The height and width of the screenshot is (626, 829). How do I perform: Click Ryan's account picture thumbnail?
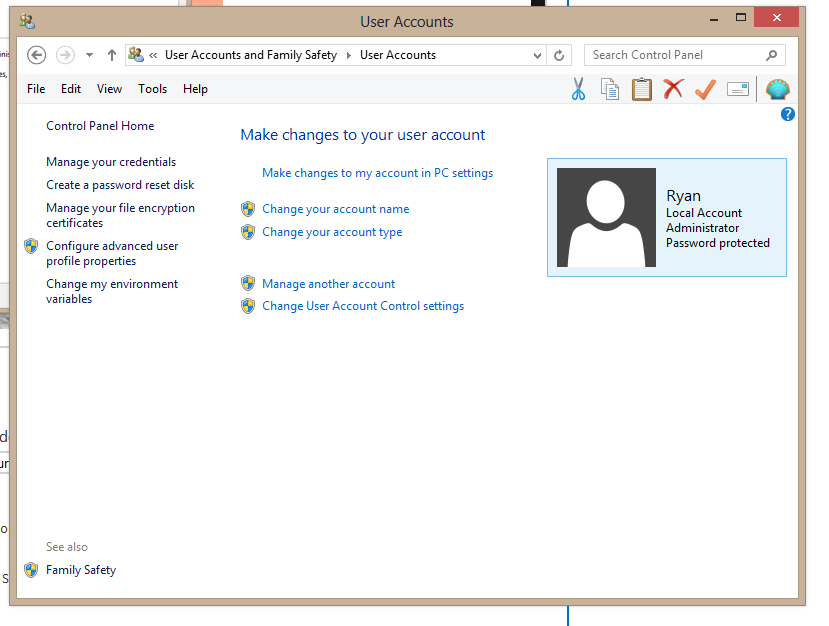pyautogui.click(x=606, y=217)
